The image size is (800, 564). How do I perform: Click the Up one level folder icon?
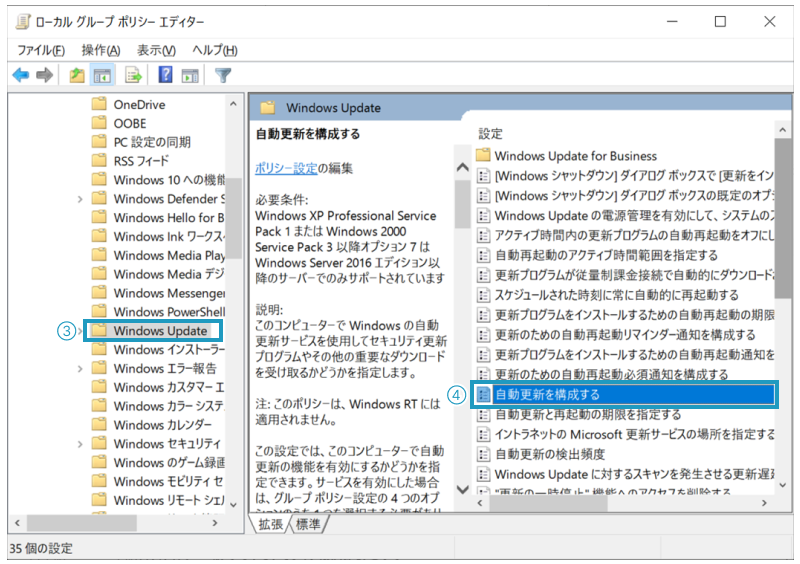coord(77,76)
